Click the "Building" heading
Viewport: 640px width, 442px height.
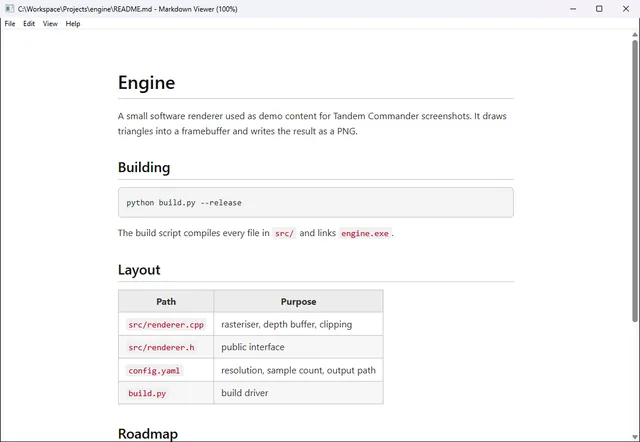coord(144,167)
